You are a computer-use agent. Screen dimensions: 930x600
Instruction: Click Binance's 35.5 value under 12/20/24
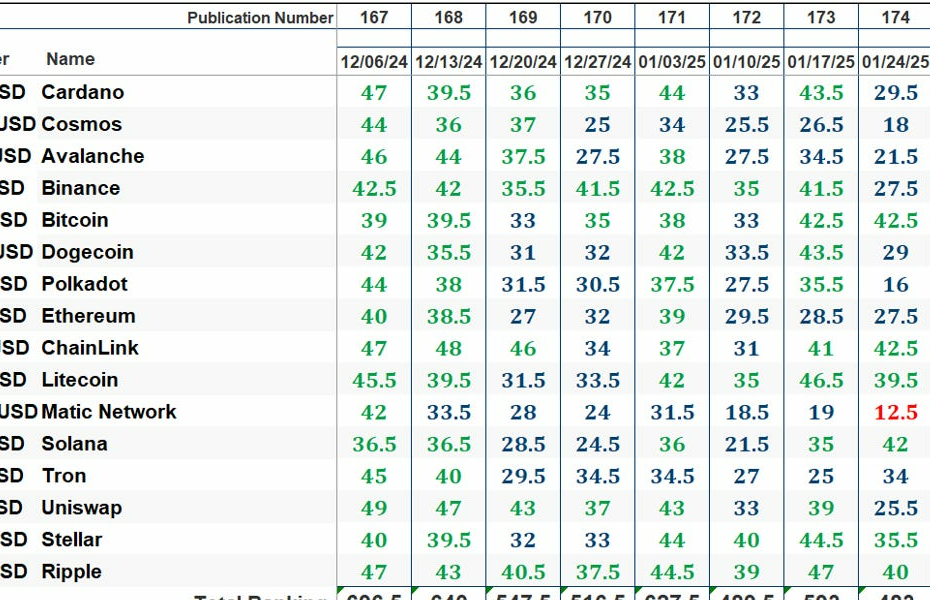[523, 189]
